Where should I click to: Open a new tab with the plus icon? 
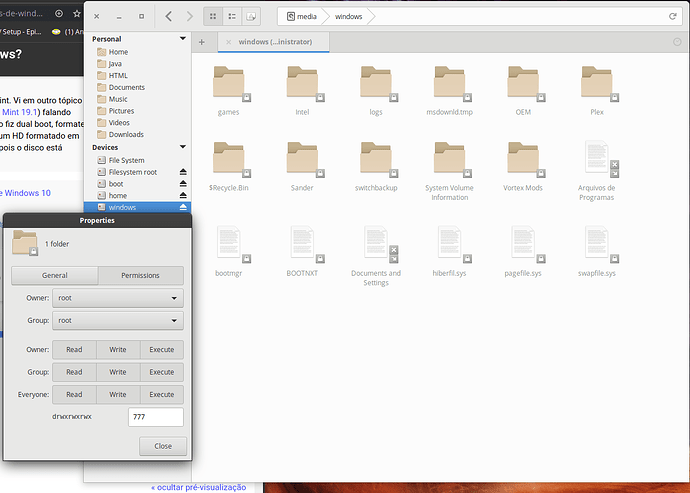(x=202, y=42)
